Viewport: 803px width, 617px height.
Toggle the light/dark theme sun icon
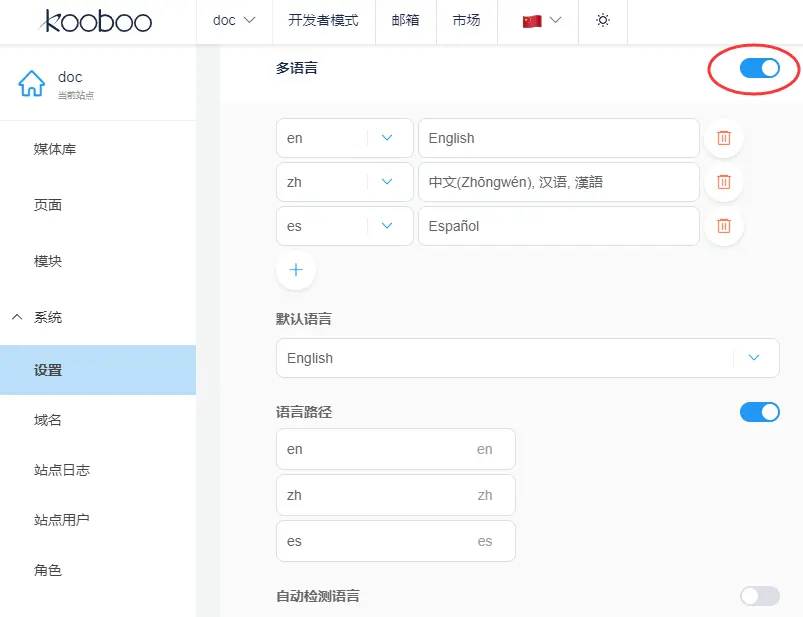coord(603,20)
